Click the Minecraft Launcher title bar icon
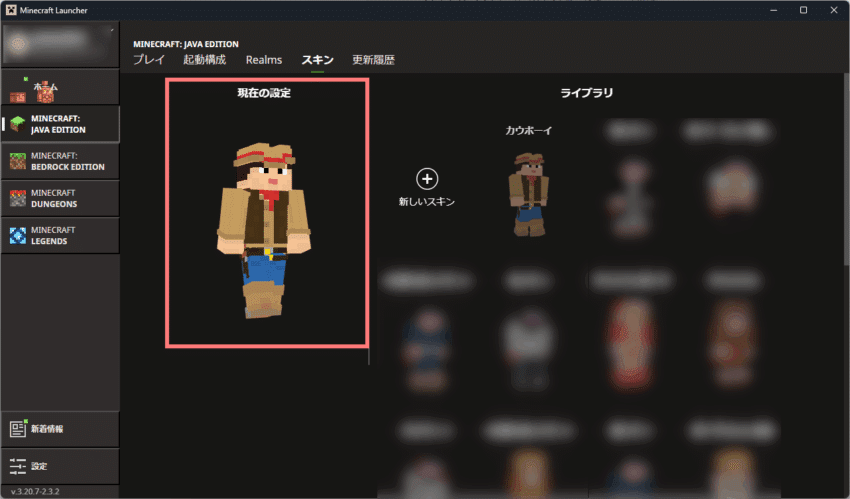Screen dimensions: 850x499 tap(11, 10)
